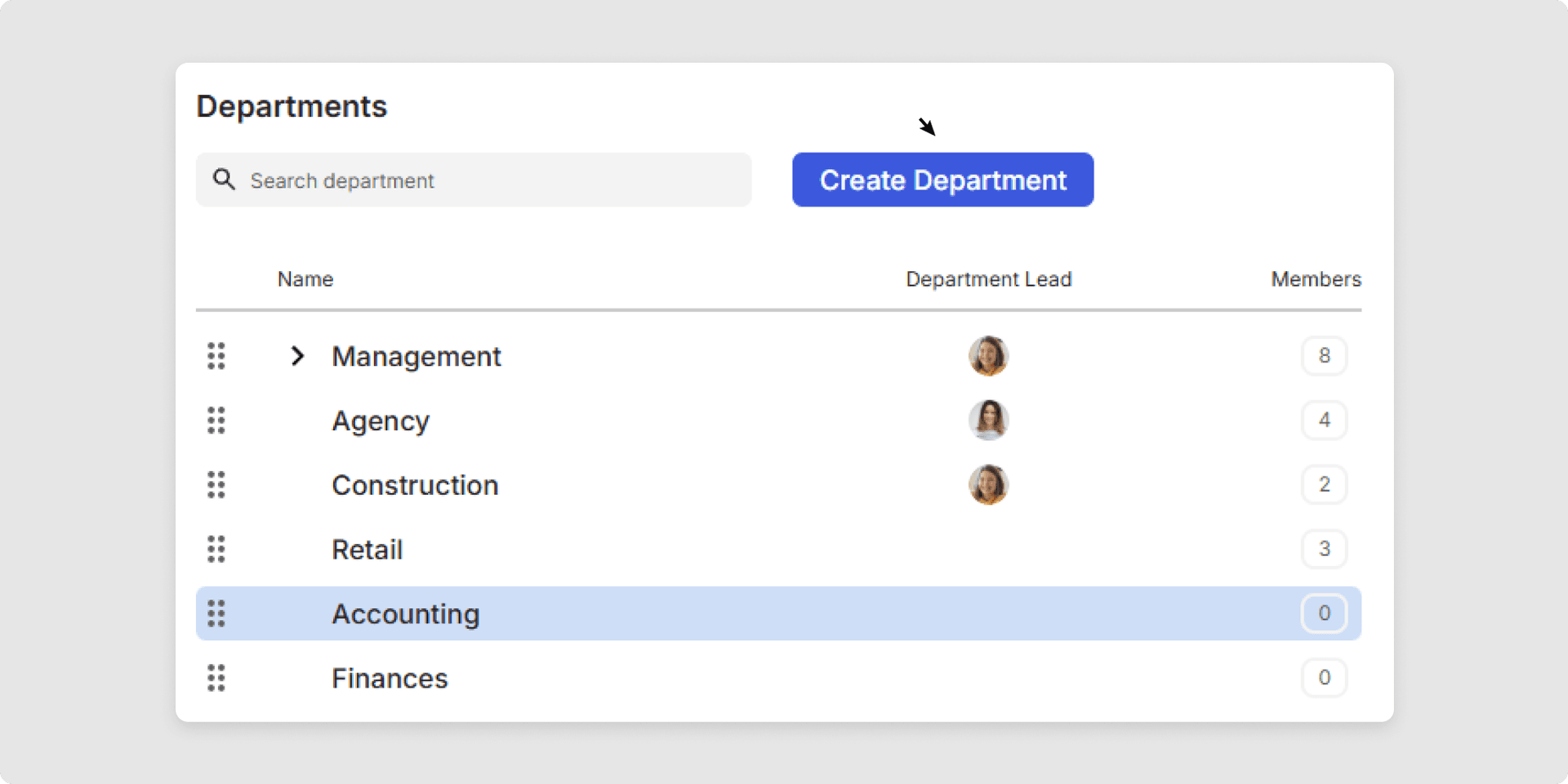Expand the Management department chevron
Image resolution: width=1568 pixels, height=784 pixels.
(x=297, y=356)
